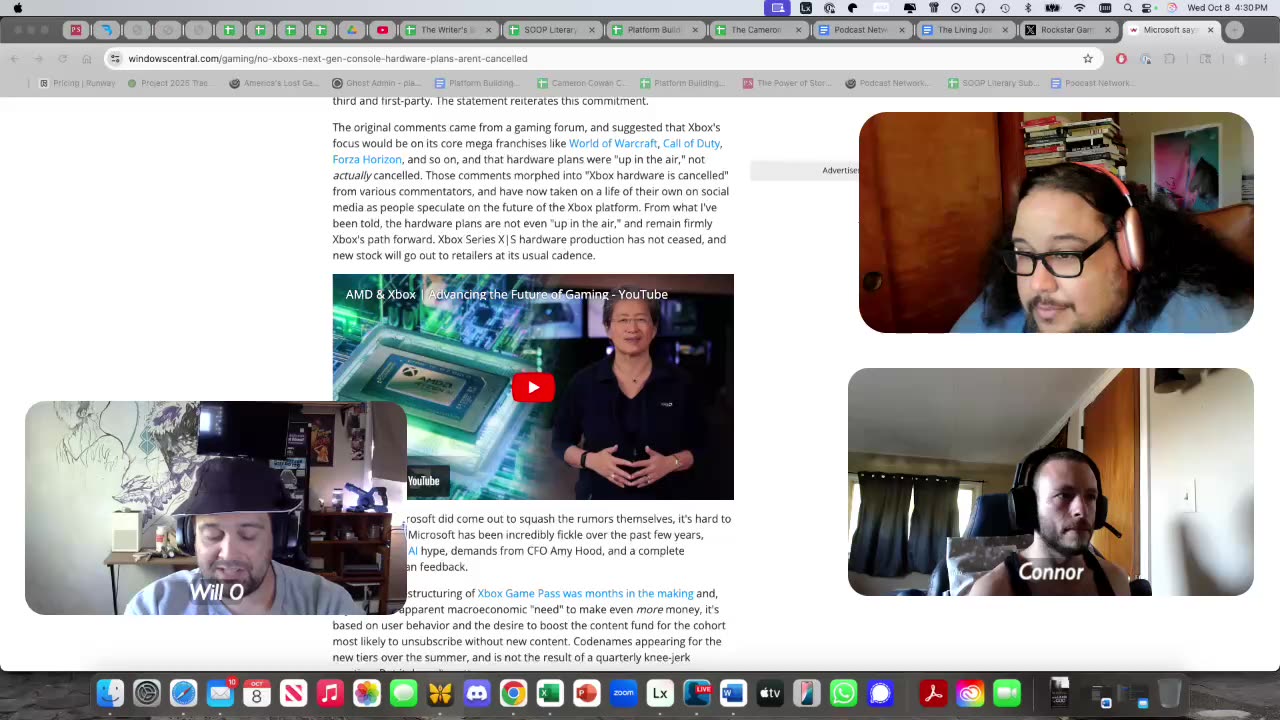This screenshot has width=1280, height=720.
Task: Open a new browser tab
Action: (1234, 30)
